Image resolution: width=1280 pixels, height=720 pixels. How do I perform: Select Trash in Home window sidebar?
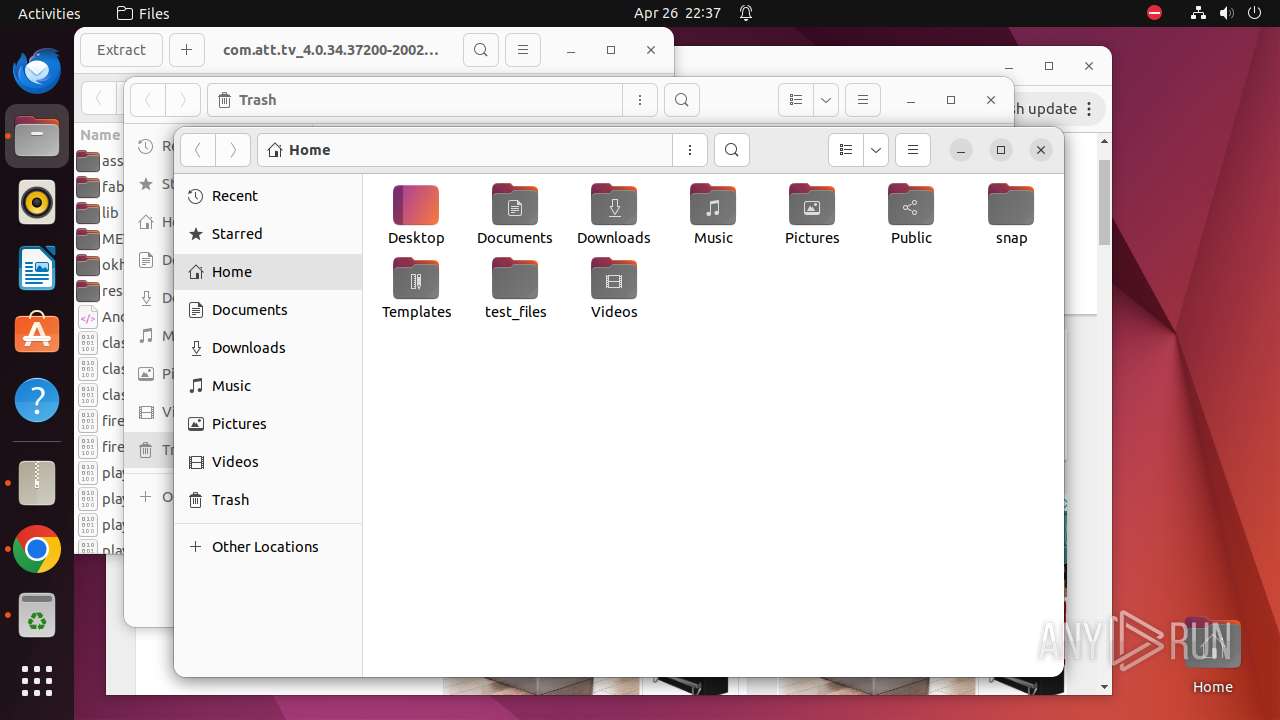point(268,500)
